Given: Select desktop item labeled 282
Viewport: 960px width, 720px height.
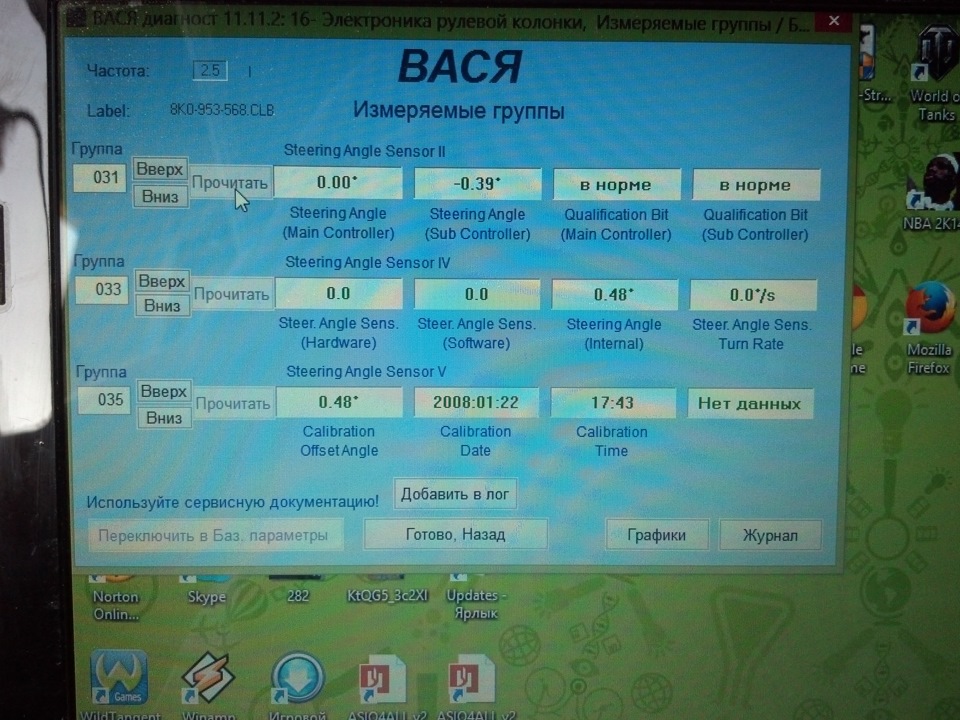Looking at the screenshot, I should [298, 596].
